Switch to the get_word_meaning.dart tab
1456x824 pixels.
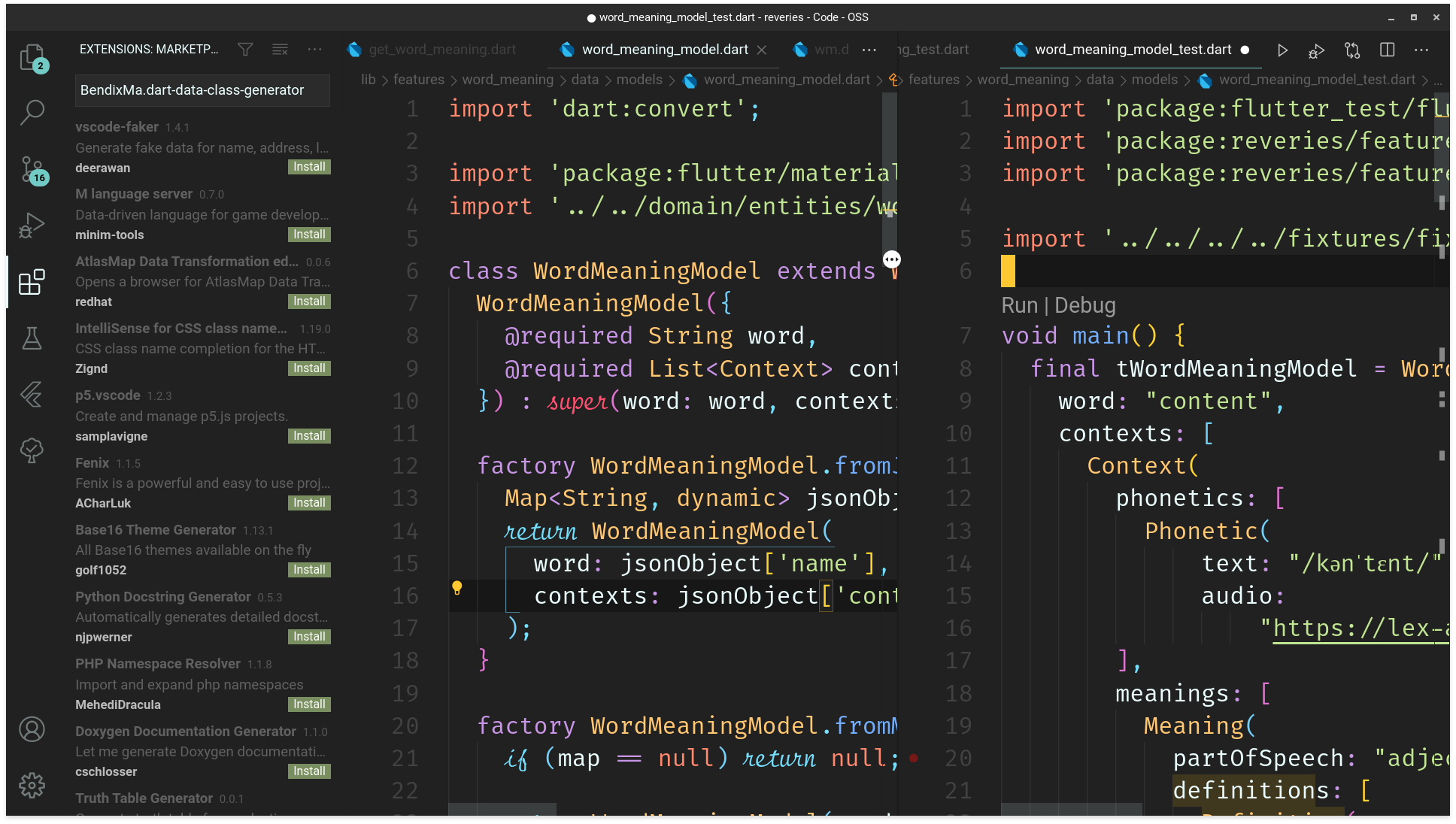(x=441, y=50)
